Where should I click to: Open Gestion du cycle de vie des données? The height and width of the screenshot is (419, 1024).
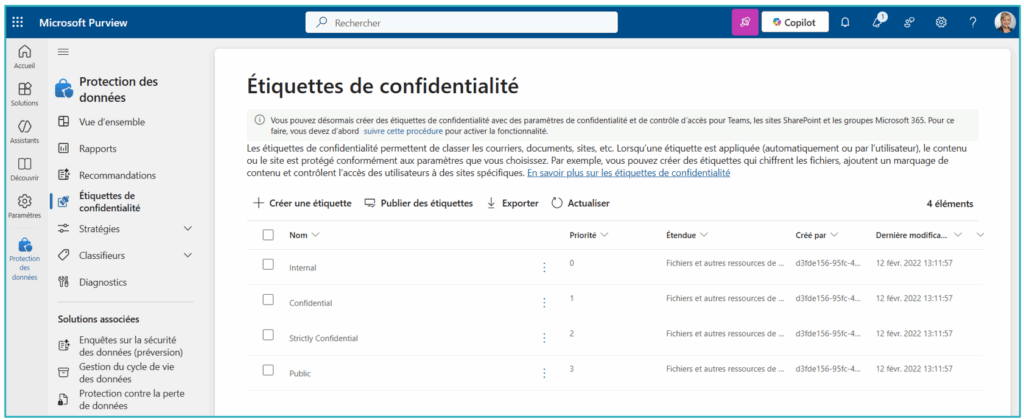tap(127, 372)
